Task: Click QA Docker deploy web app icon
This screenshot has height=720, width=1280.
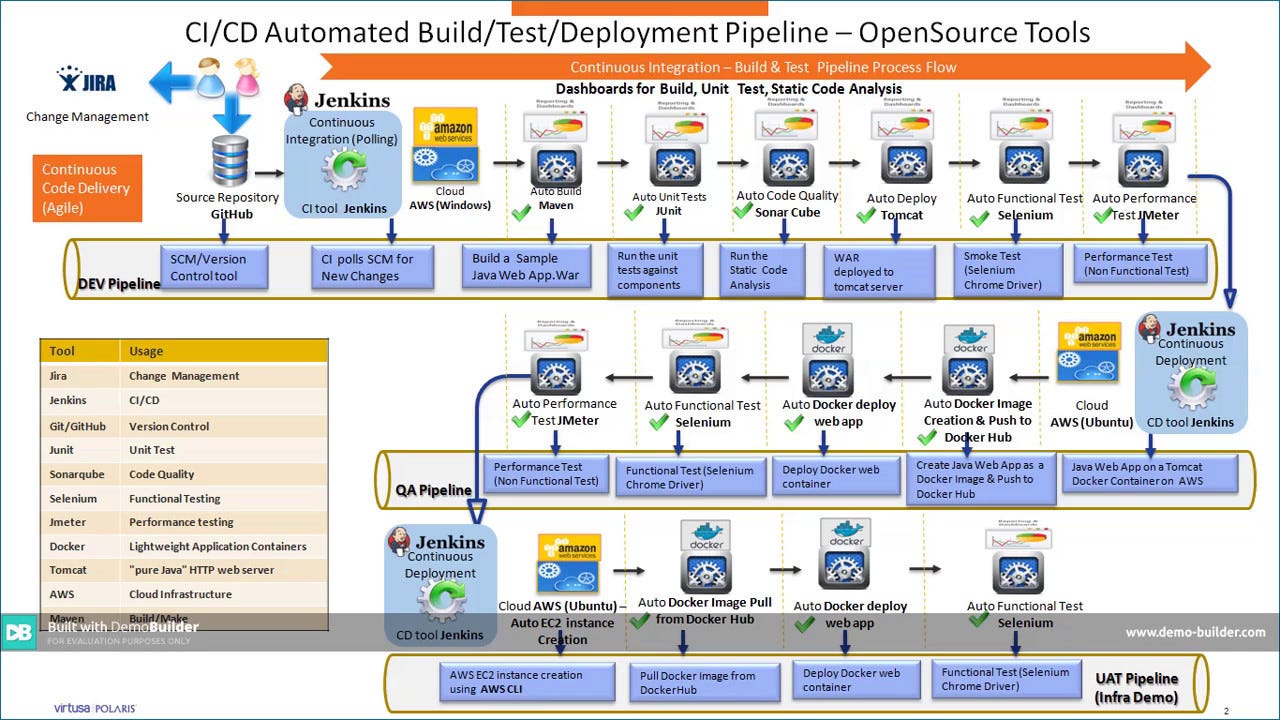Action: click(x=828, y=375)
